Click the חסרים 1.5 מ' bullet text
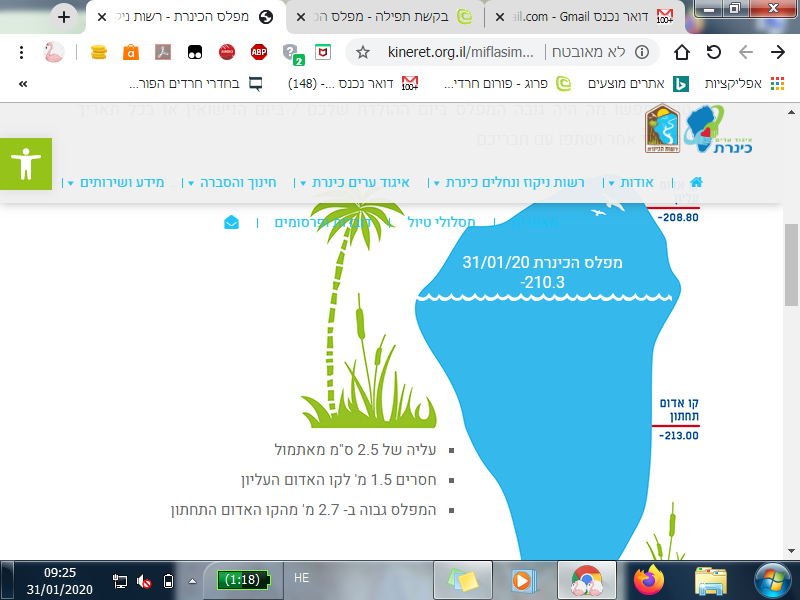The width and height of the screenshot is (800, 600). point(339,480)
